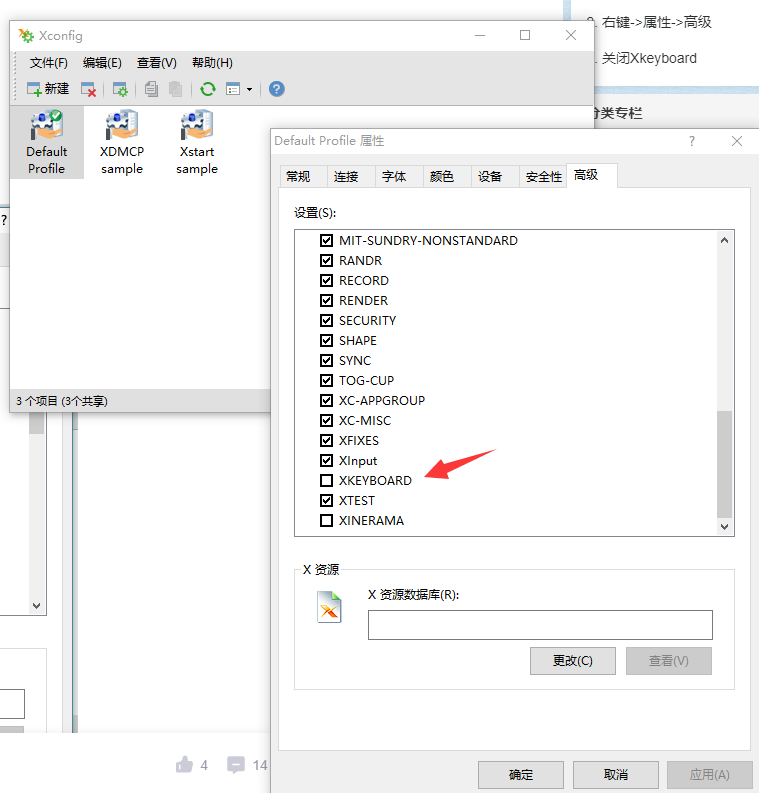Uncheck the TOG-CUP checkbox
The height and width of the screenshot is (793, 759).
click(327, 380)
